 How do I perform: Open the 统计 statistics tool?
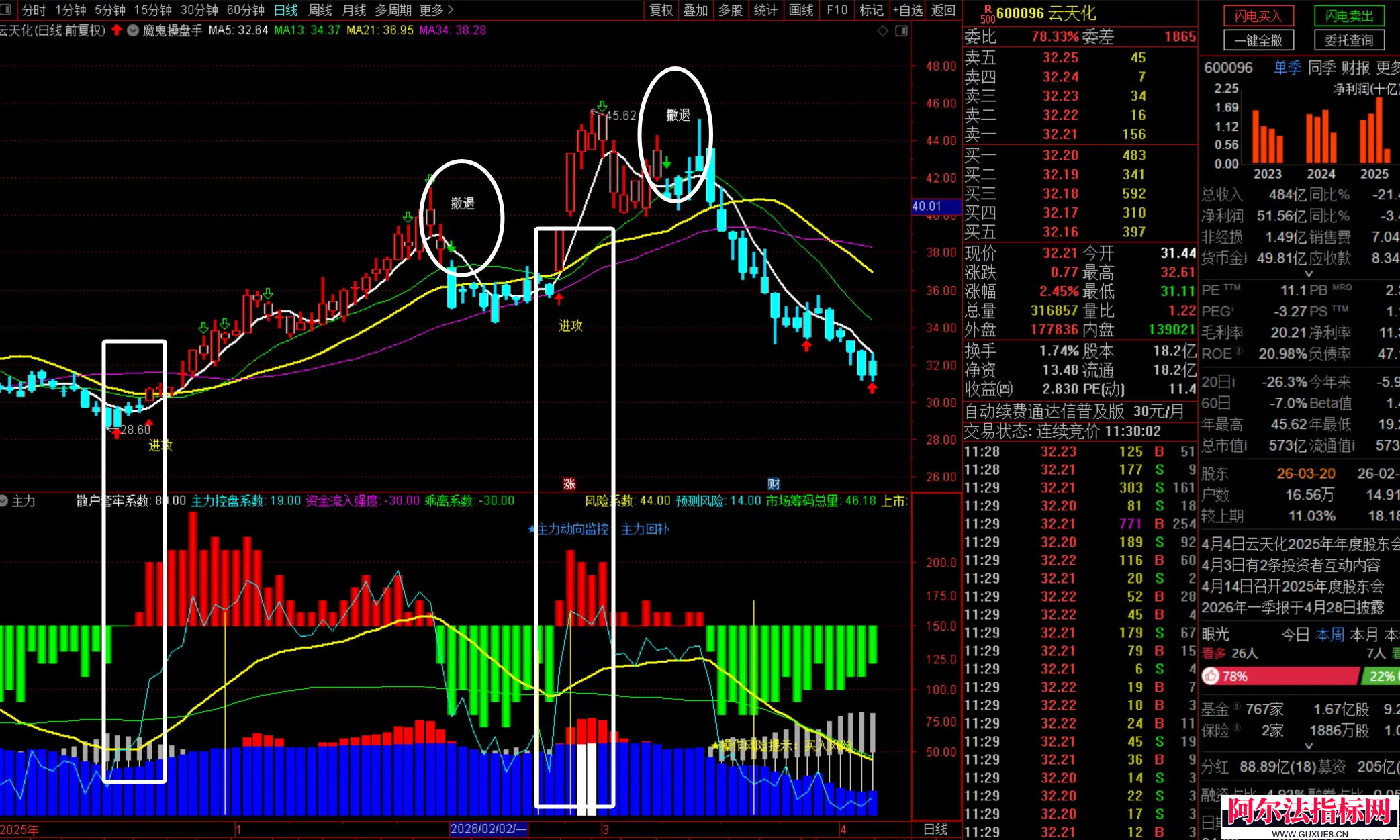click(x=765, y=10)
